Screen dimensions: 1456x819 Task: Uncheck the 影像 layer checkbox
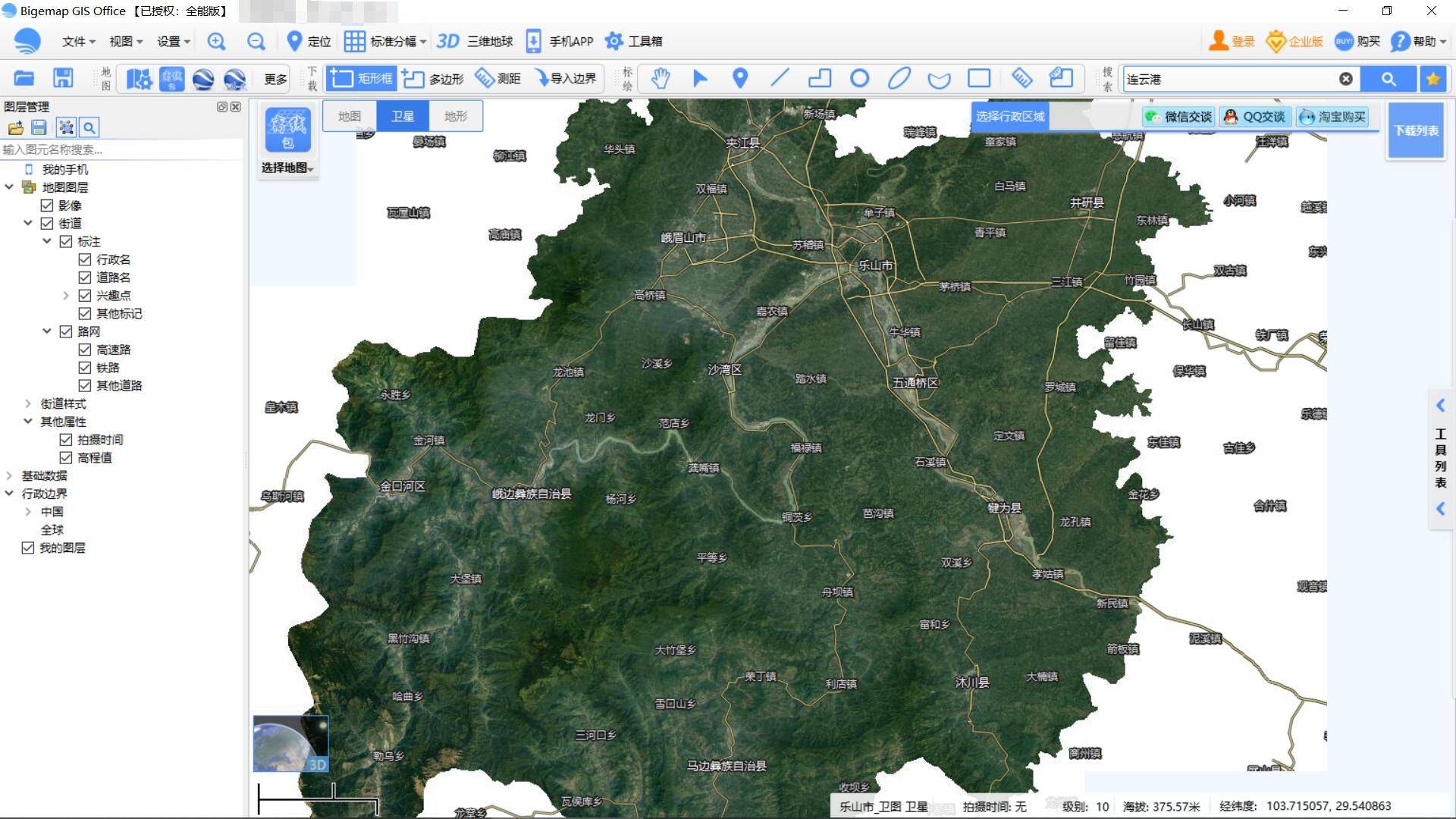coord(47,206)
